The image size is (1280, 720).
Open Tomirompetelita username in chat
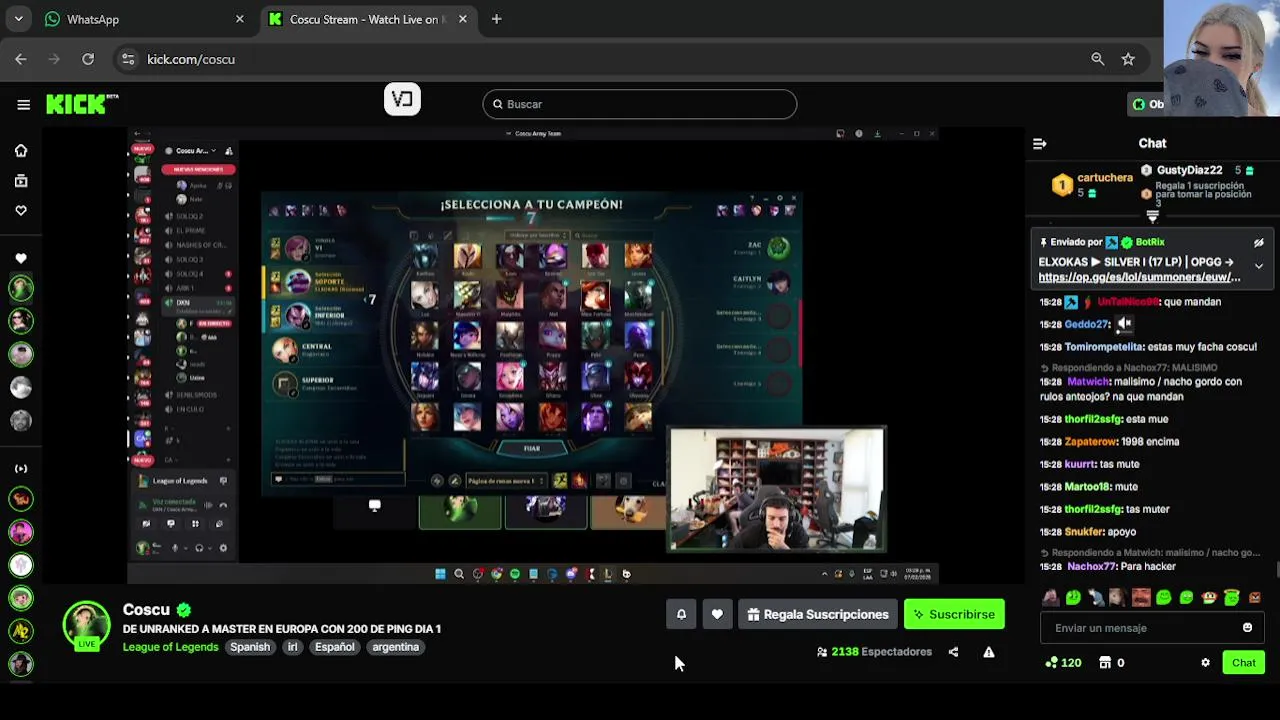coord(1104,347)
